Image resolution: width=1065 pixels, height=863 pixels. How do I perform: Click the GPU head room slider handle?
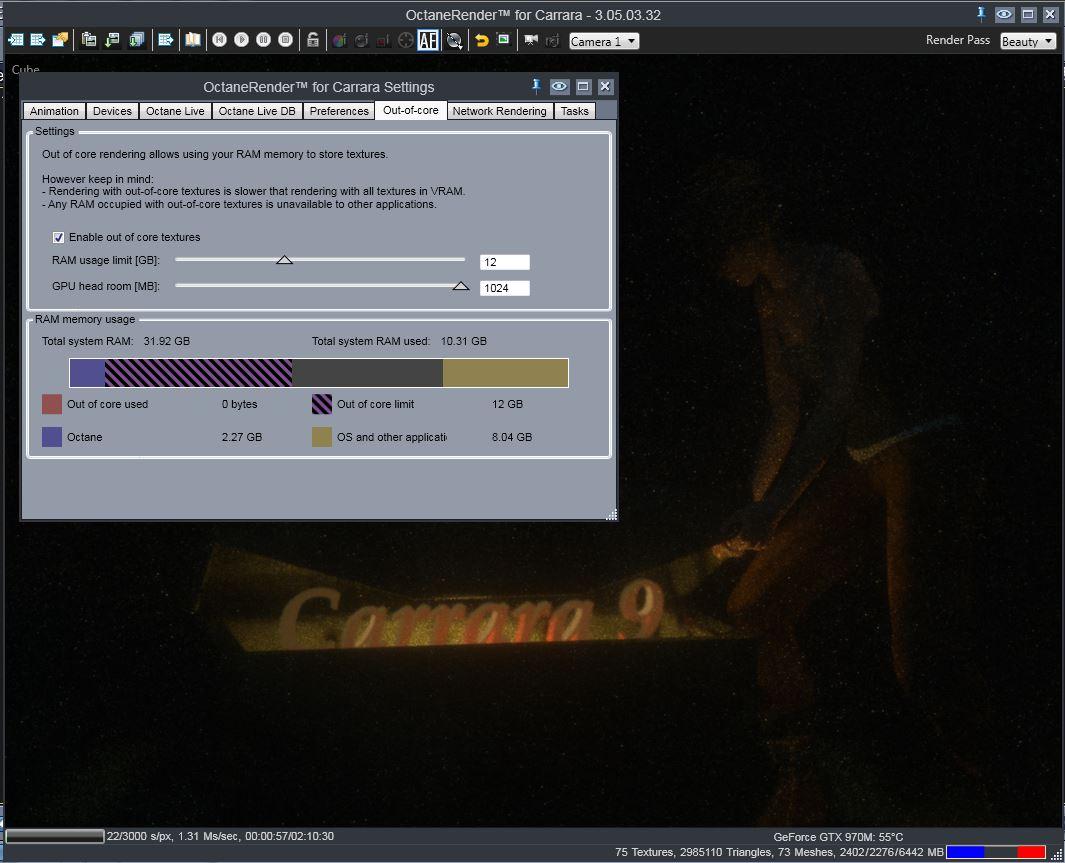(461, 286)
